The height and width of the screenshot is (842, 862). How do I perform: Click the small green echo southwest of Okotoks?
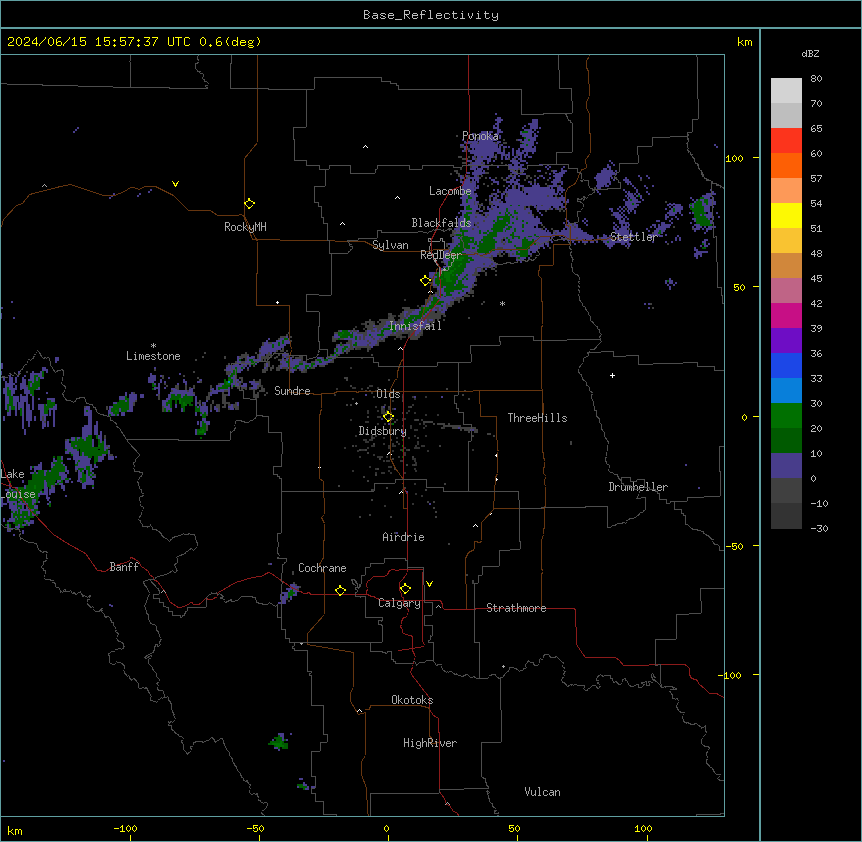tap(279, 743)
